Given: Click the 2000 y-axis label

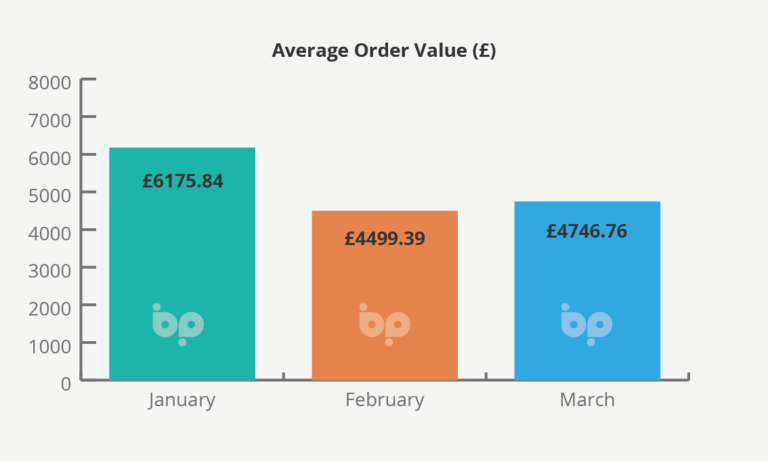Looking at the screenshot, I should click(x=50, y=306).
